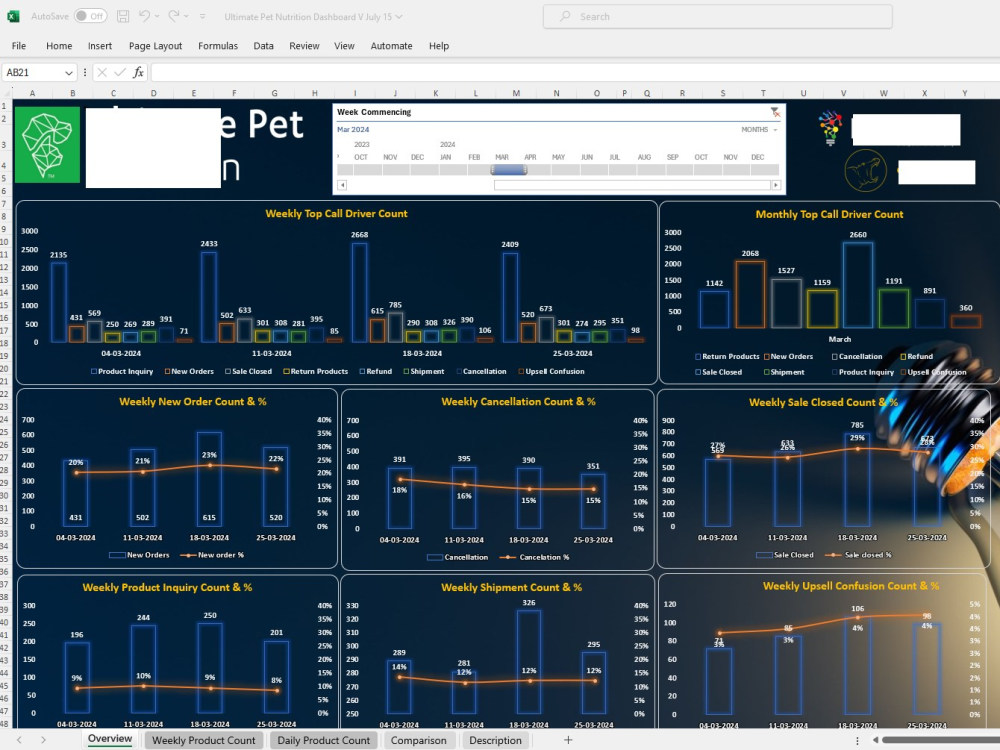Open the Description sheet tab
The image size is (1000, 750).
[x=496, y=740]
